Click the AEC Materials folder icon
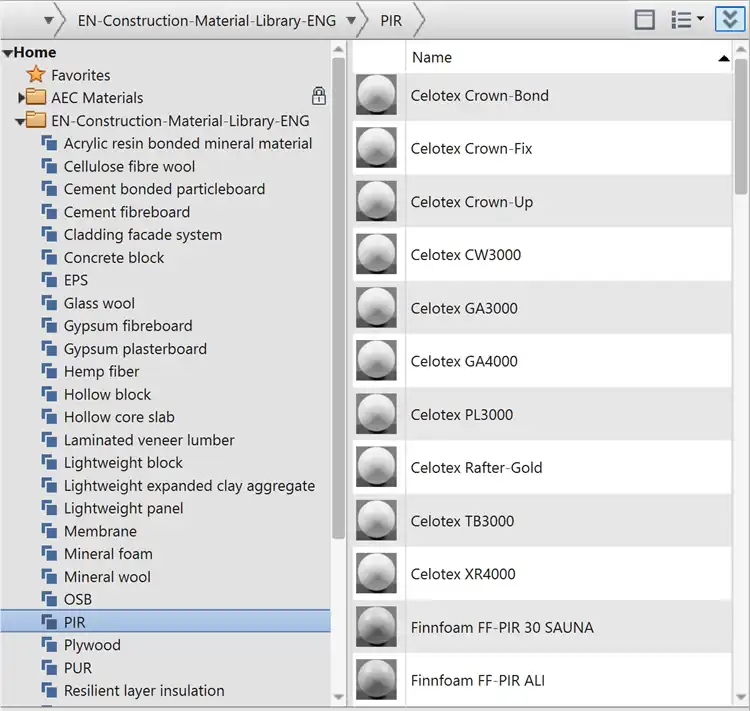 click(35, 97)
